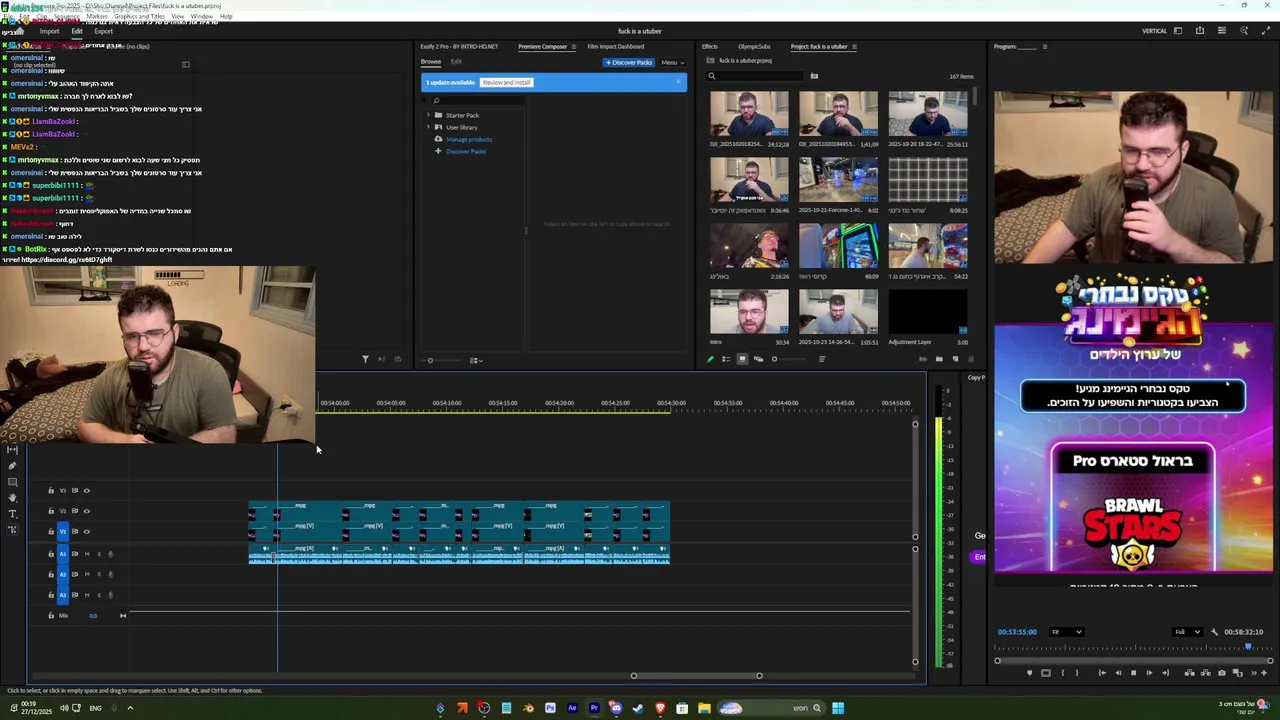Open VERTICAL workspace selector
The image size is (1280, 720).
pyautogui.click(x=1154, y=31)
